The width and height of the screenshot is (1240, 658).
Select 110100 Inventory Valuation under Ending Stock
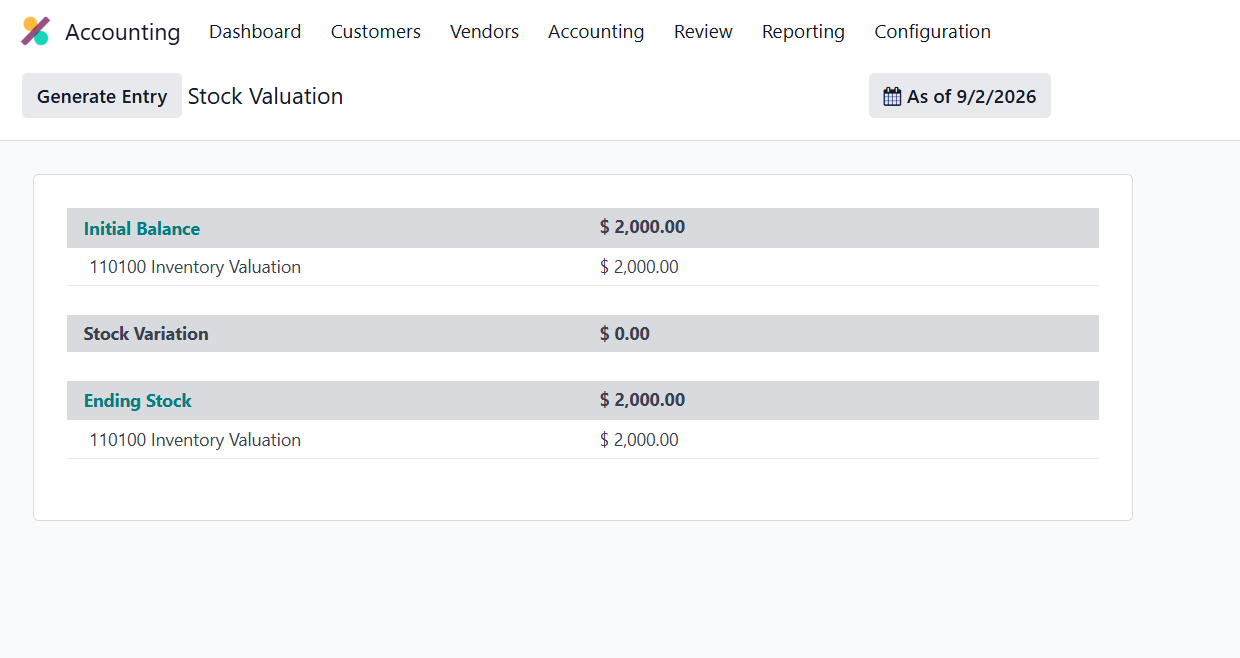pos(195,440)
